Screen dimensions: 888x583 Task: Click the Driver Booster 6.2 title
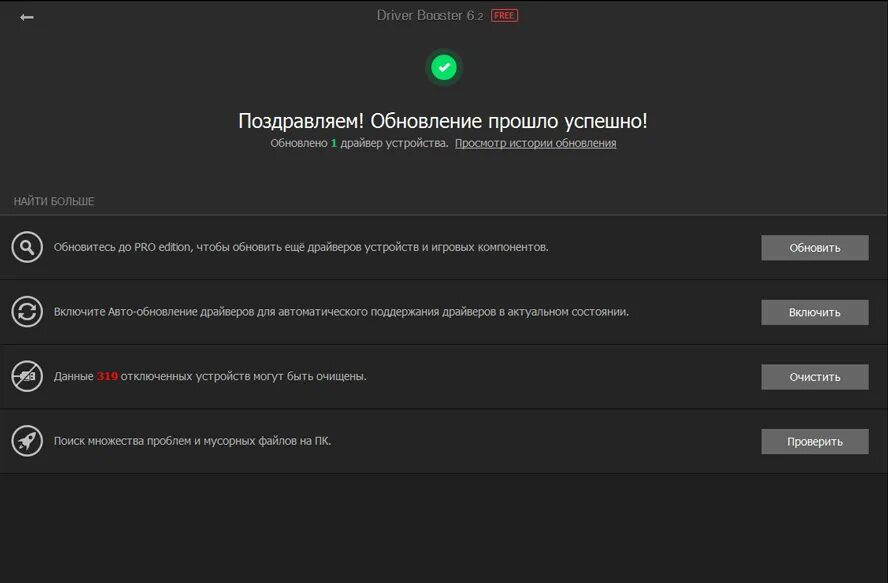point(430,15)
